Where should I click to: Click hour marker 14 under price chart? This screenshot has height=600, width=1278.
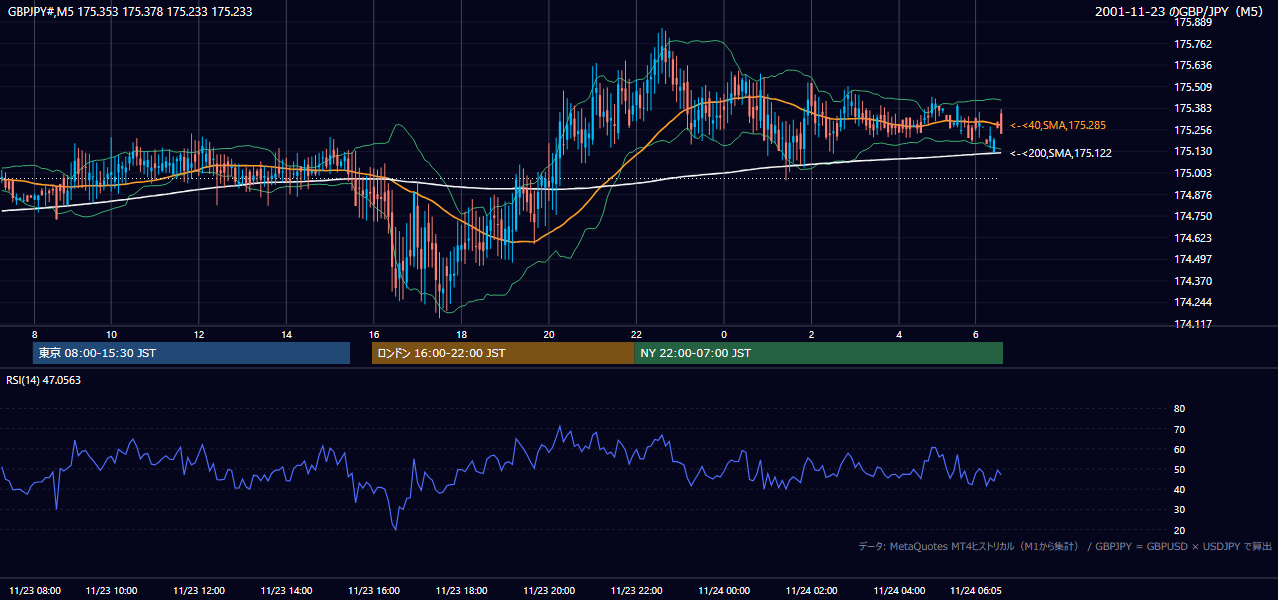click(286, 334)
